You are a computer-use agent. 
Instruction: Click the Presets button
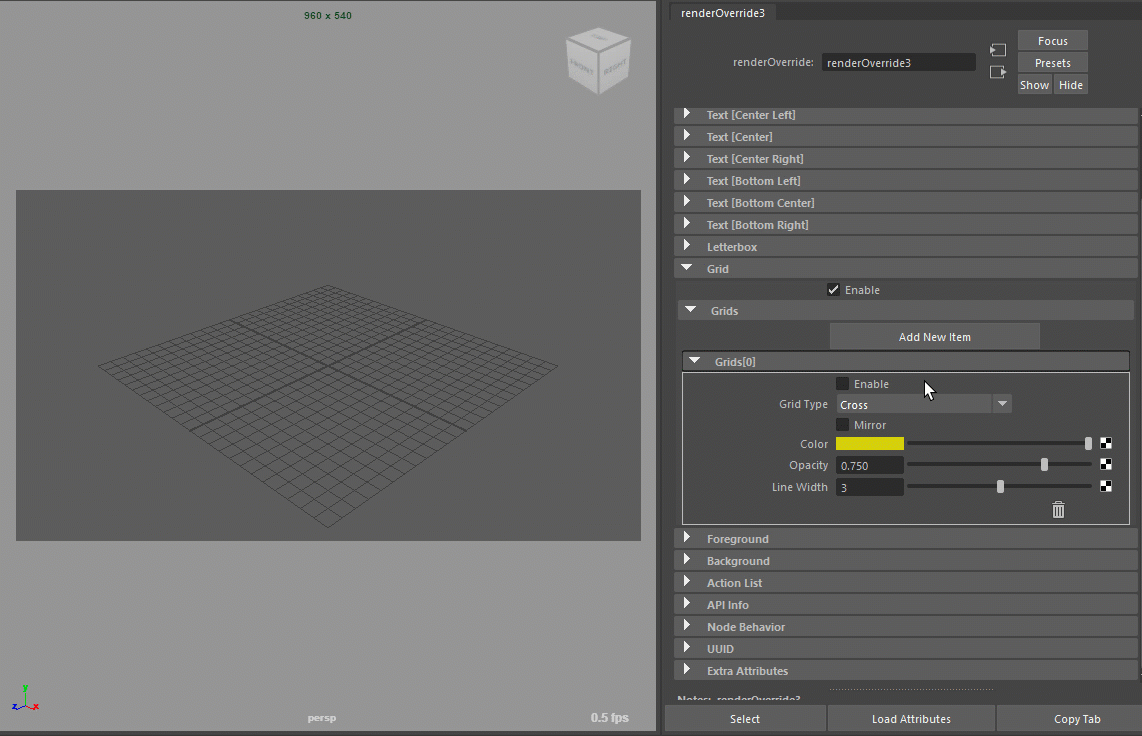(1052, 63)
